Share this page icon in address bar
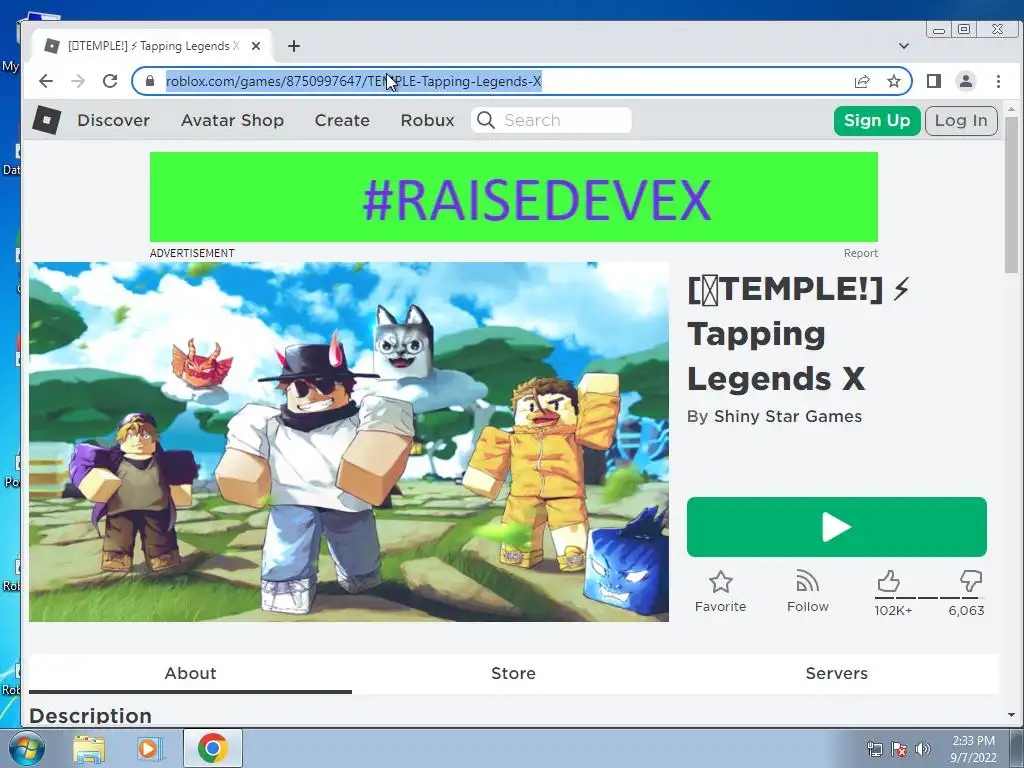 click(x=862, y=81)
